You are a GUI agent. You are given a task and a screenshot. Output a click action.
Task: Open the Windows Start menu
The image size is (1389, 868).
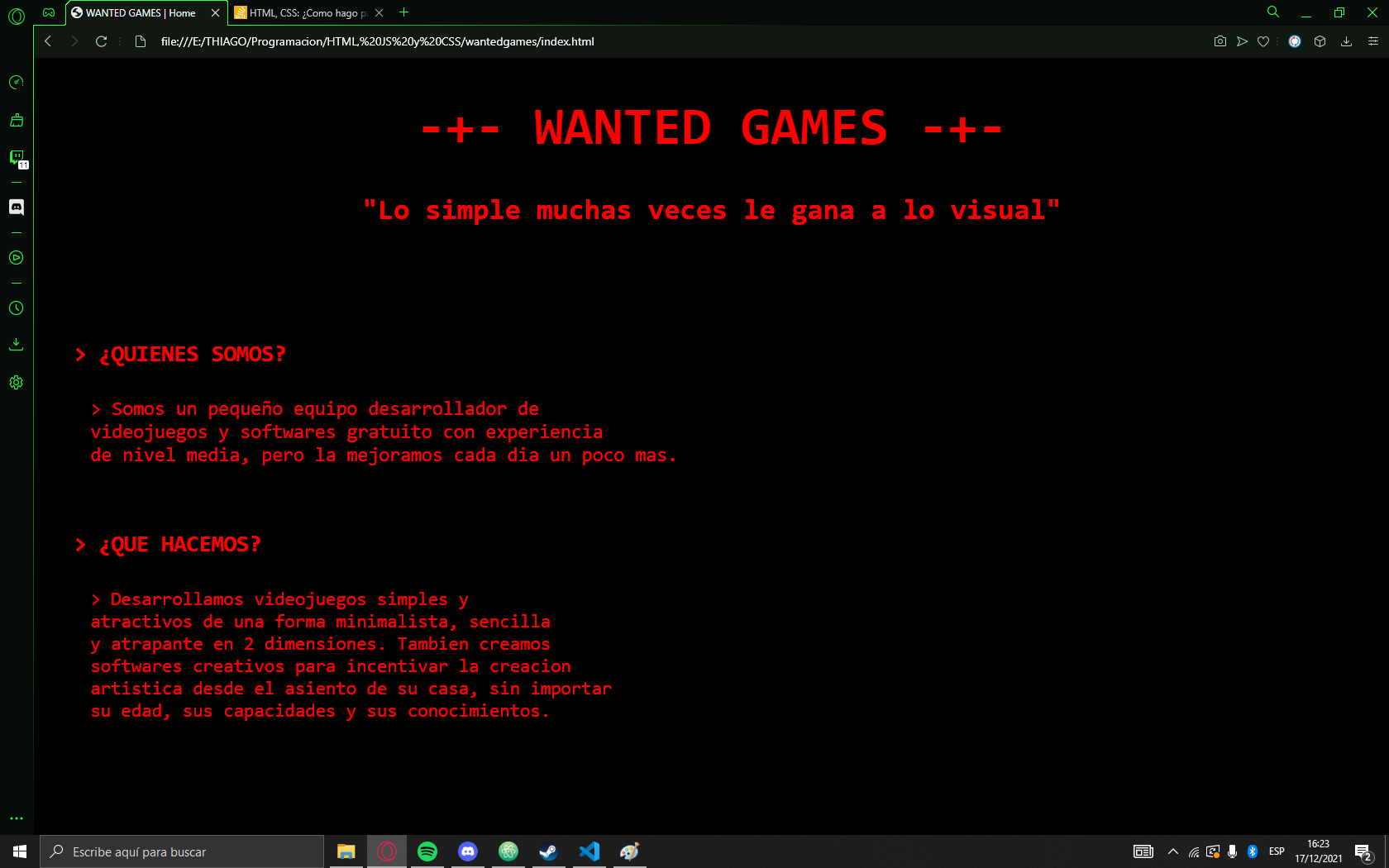pos(20,851)
